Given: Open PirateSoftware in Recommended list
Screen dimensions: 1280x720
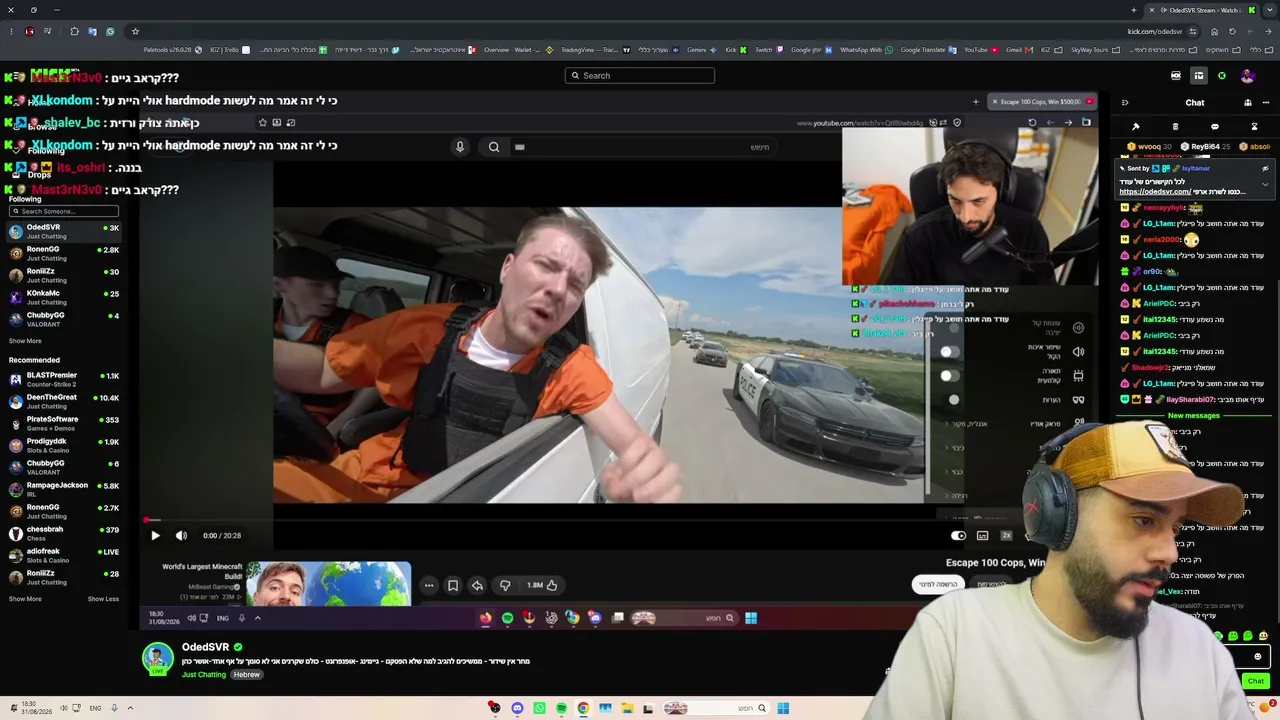Looking at the screenshot, I should tap(64, 423).
